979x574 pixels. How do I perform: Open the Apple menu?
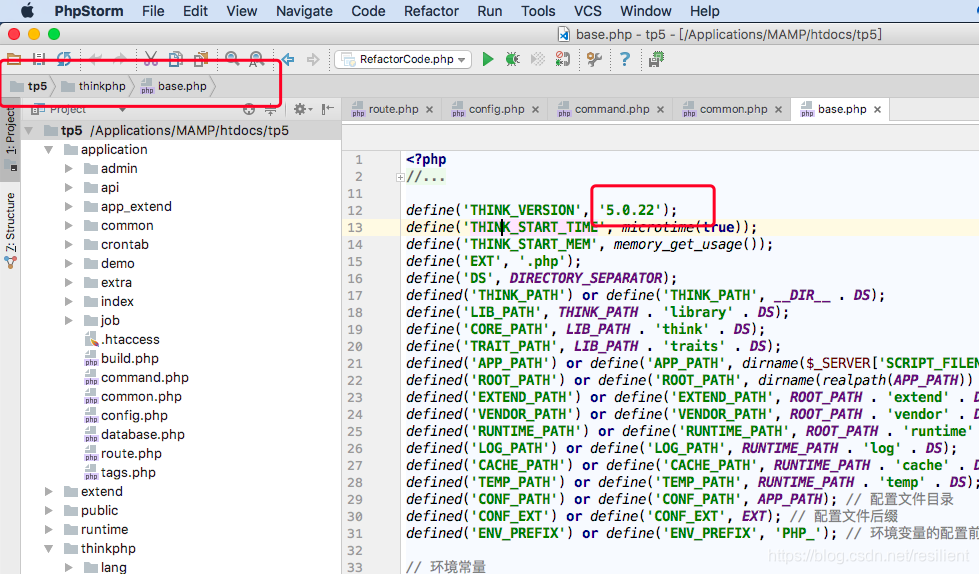click(x=27, y=11)
